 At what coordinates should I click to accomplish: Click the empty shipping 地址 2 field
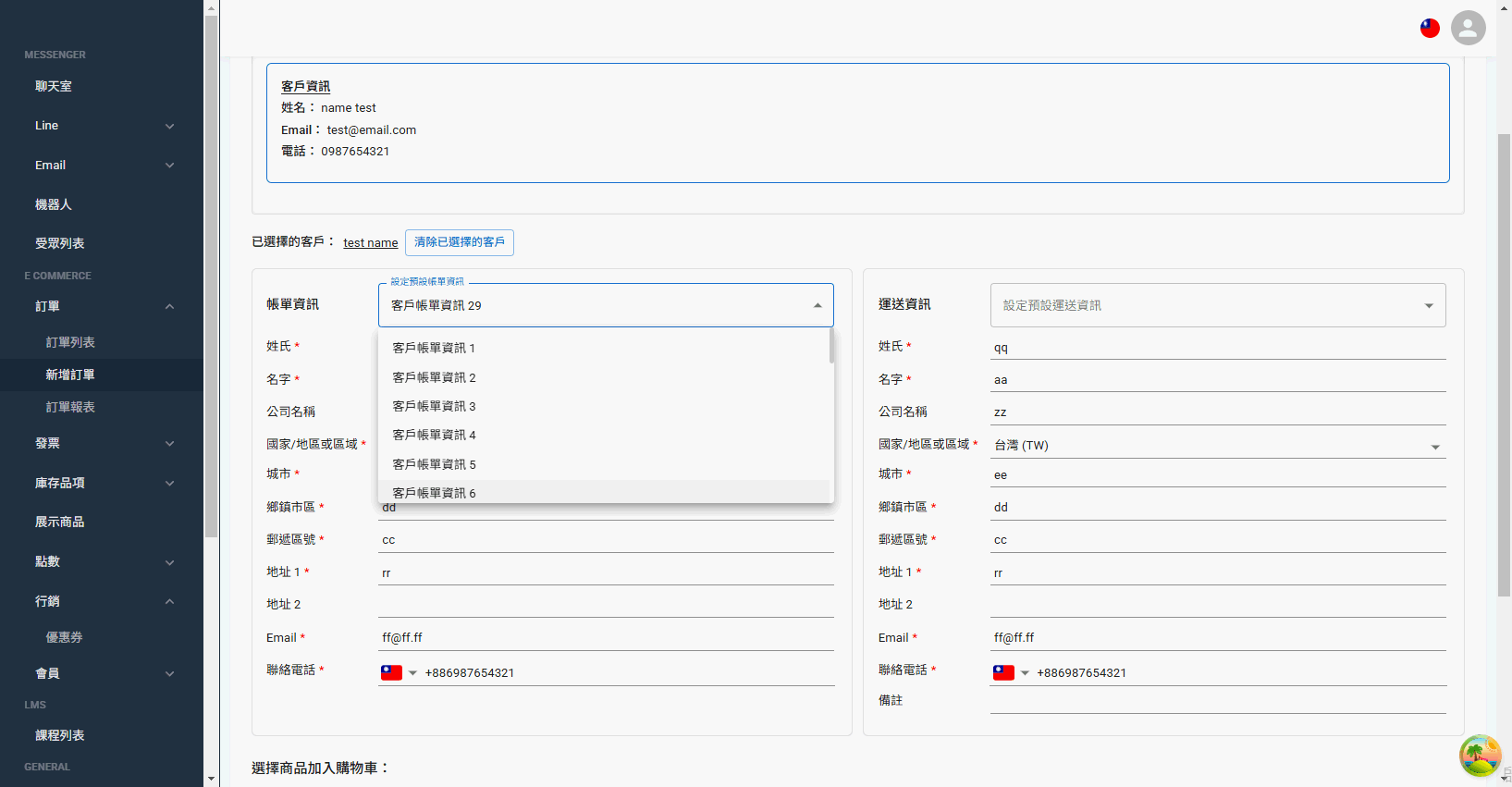click(x=1218, y=606)
